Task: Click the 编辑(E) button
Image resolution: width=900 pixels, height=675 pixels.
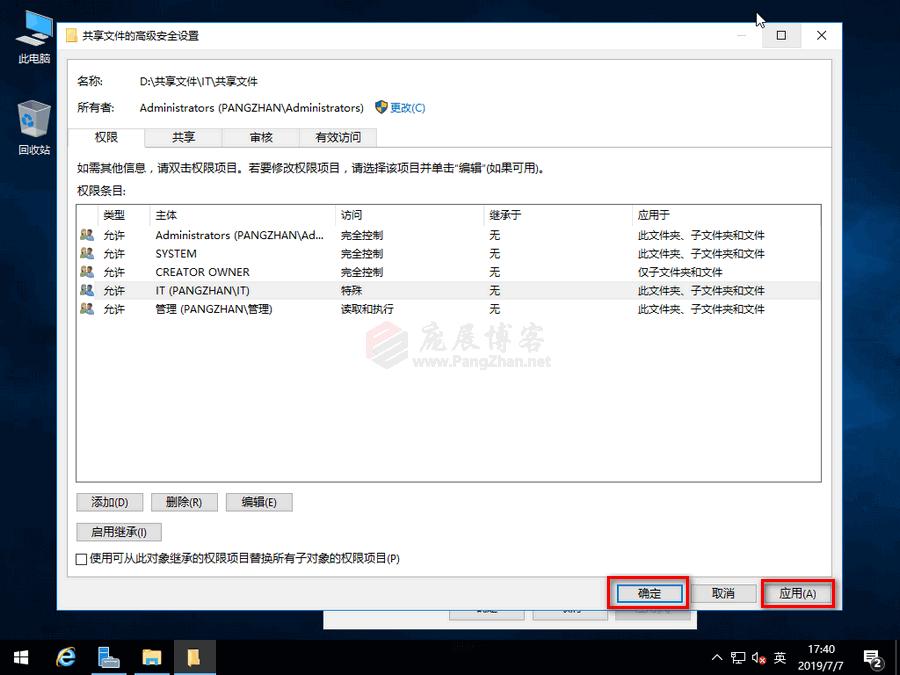Action: 259,502
